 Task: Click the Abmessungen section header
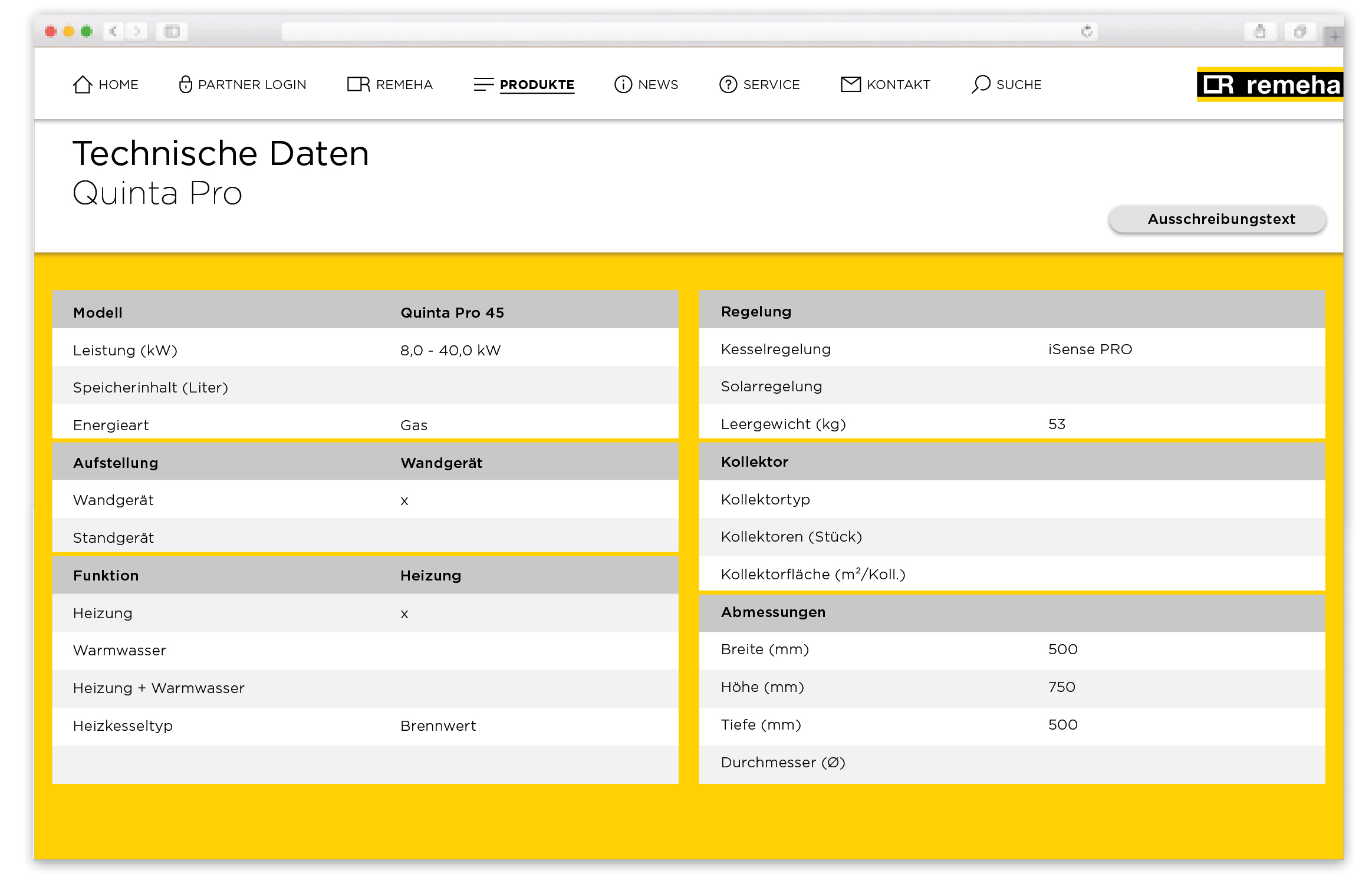click(774, 612)
